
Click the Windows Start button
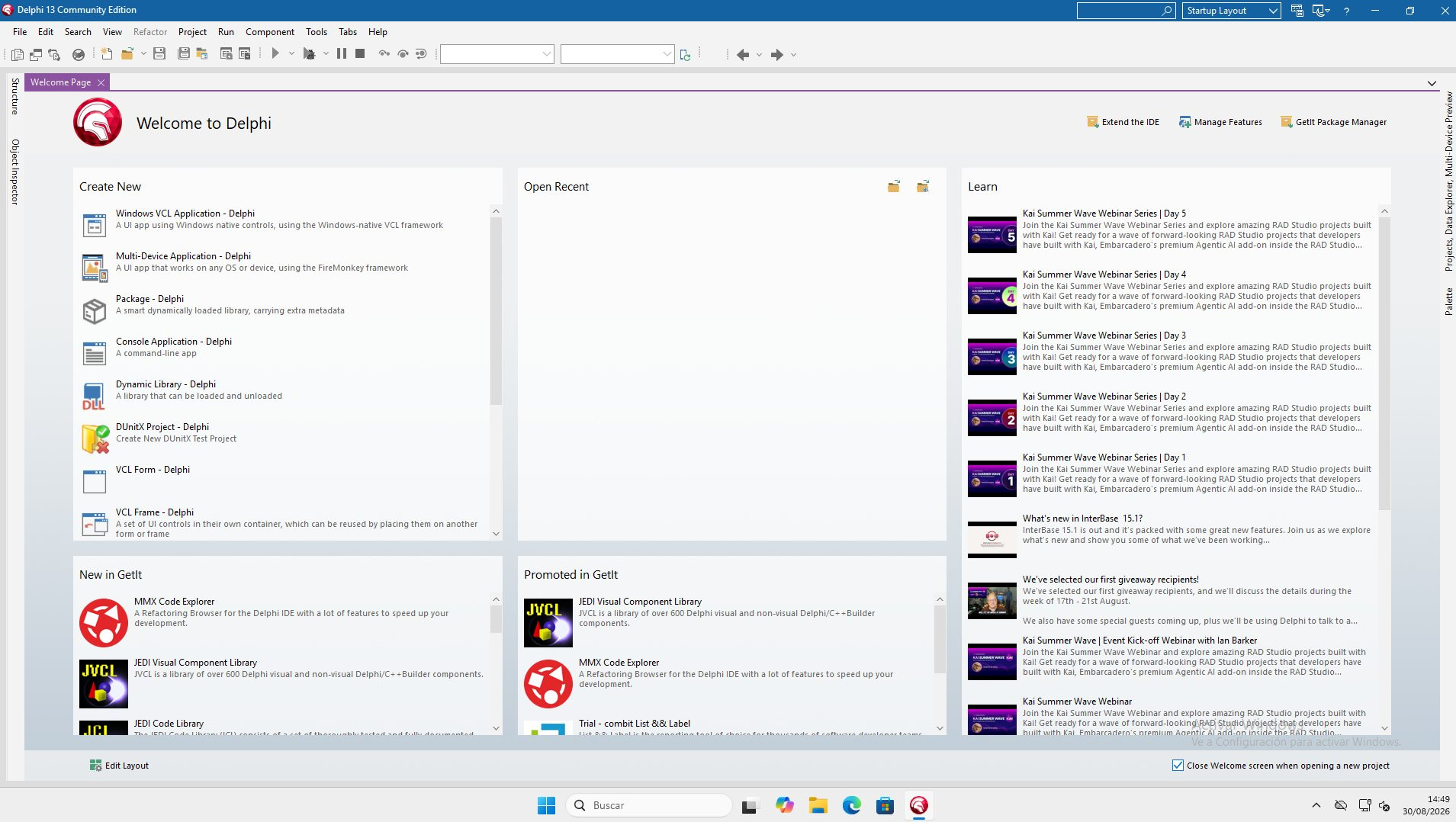546,805
